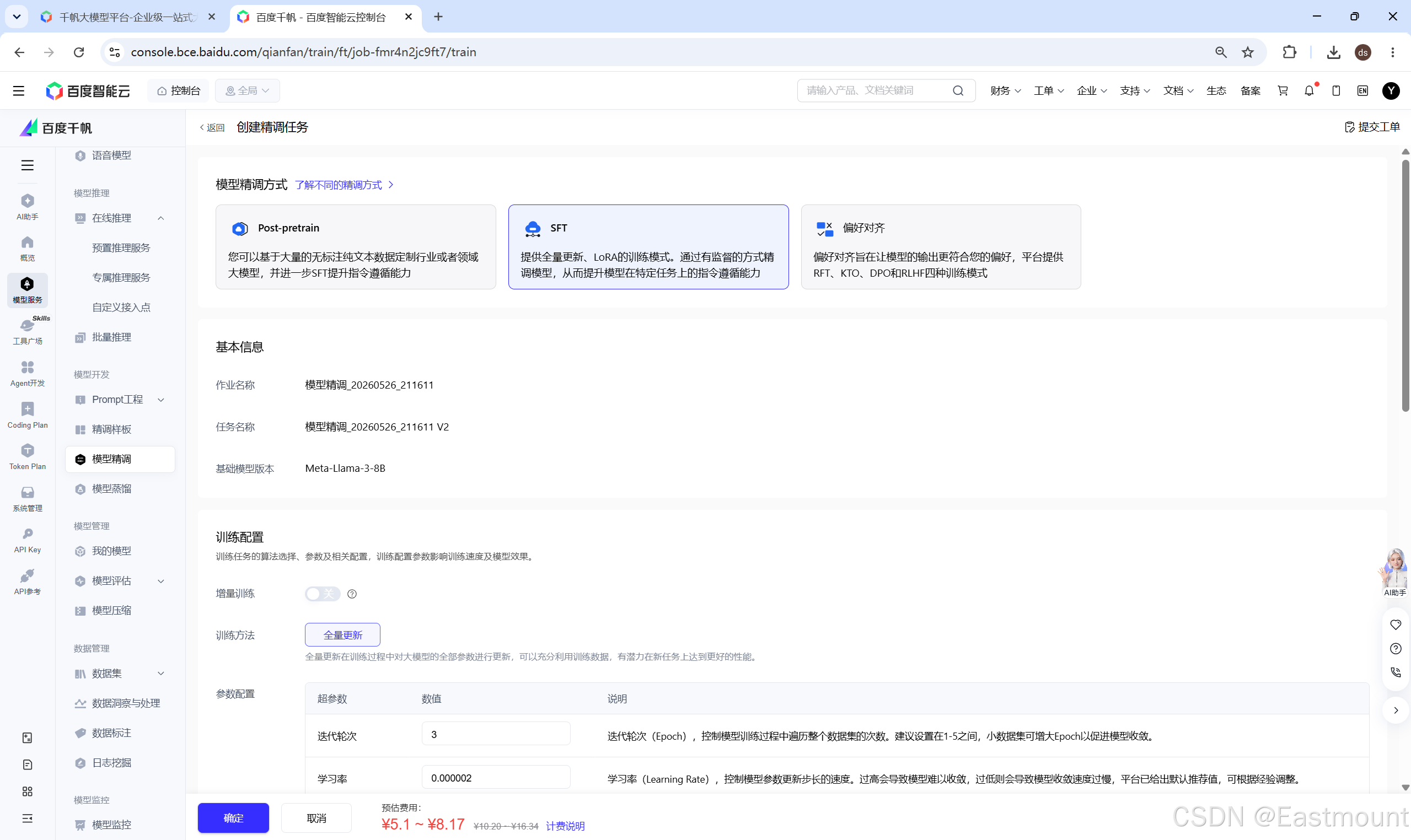The height and width of the screenshot is (840, 1411).
Task: Click the browser downloads icon
Action: (x=1333, y=52)
